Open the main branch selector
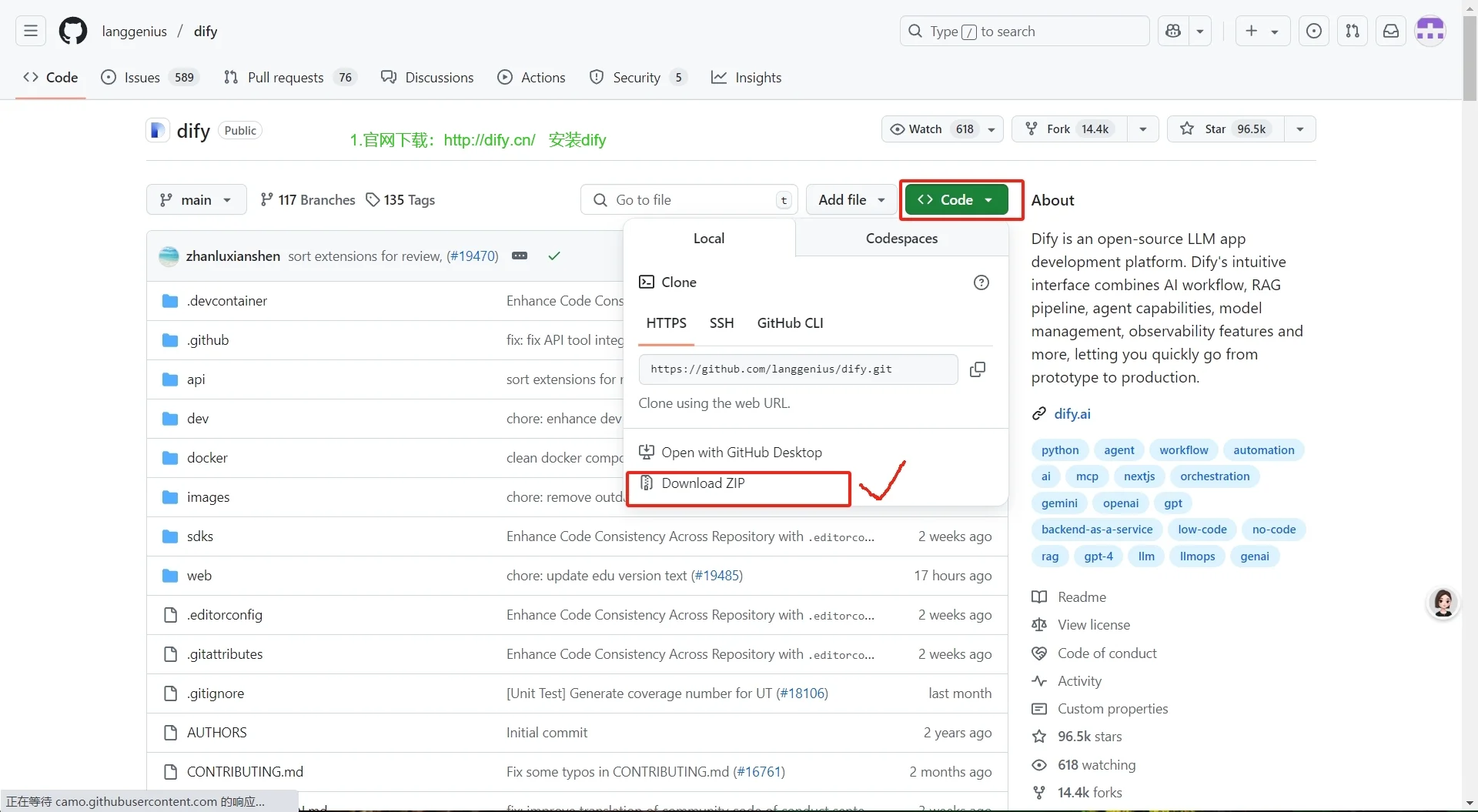The height and width of the screenshot is (812, 1478). pyautogui.click(x=196, y=199)
